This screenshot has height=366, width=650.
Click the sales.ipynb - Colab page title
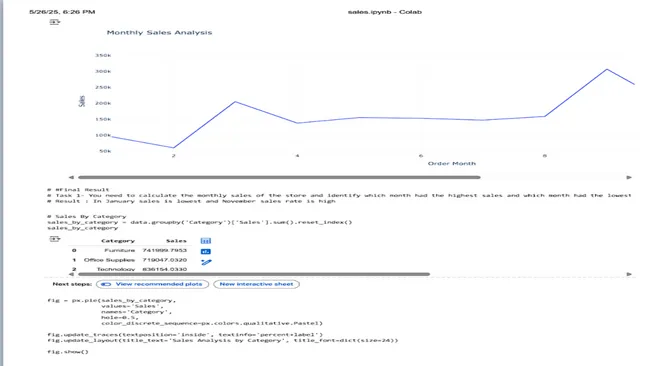click(385, 12)
